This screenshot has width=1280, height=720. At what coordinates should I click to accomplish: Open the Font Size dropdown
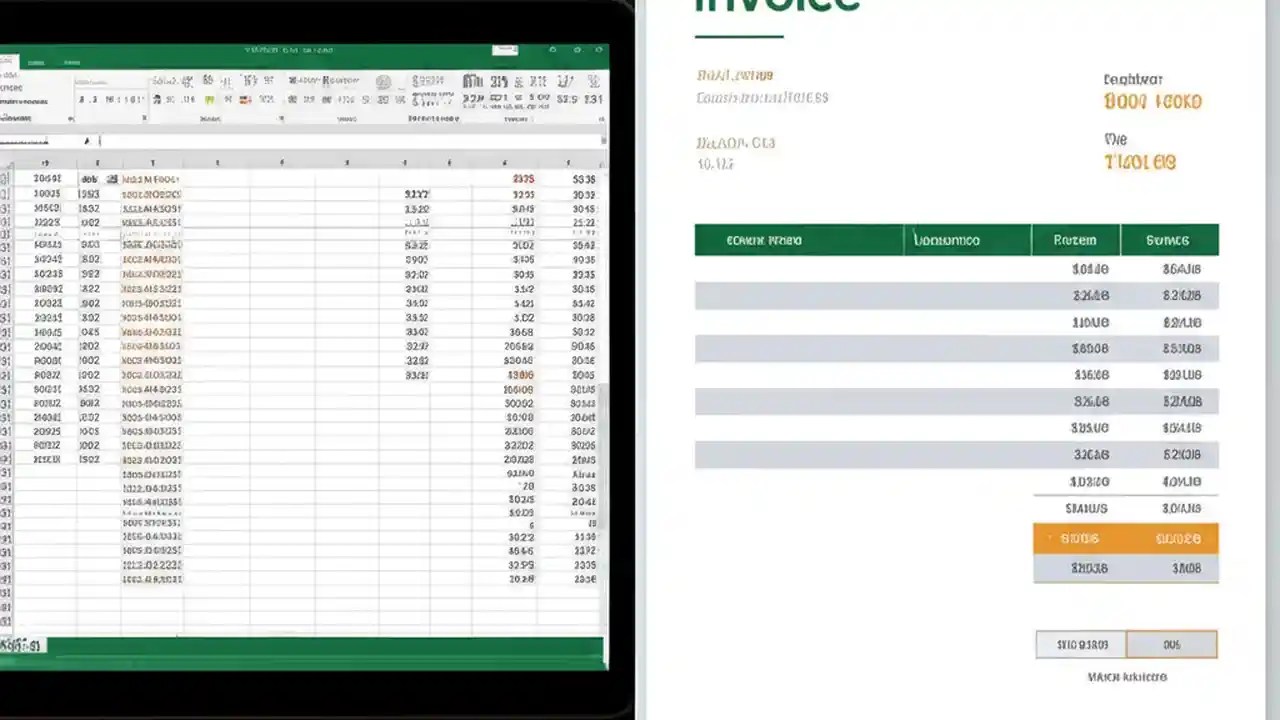pos(140,80)
